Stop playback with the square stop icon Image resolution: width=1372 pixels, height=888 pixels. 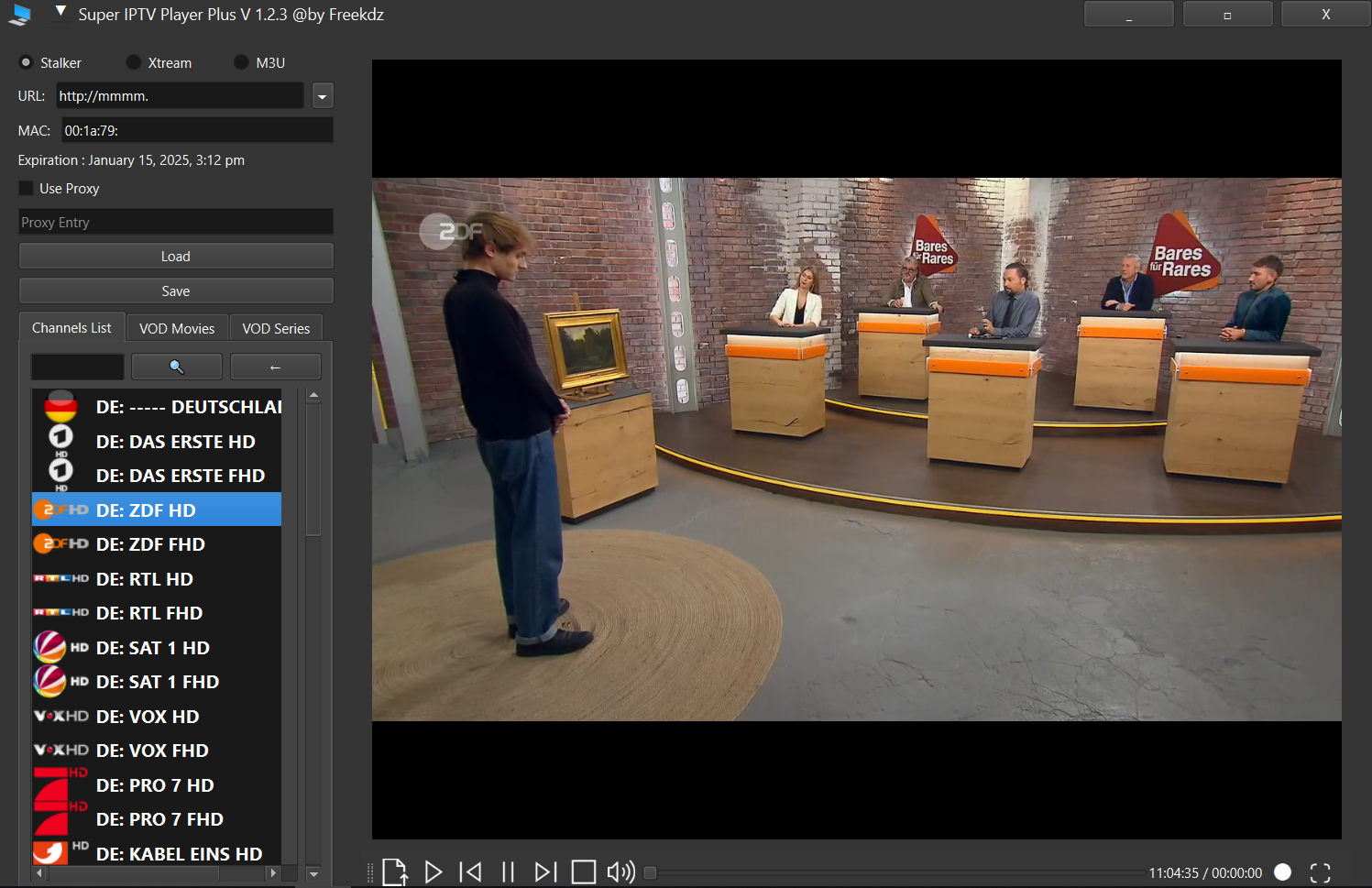[584, 872]
